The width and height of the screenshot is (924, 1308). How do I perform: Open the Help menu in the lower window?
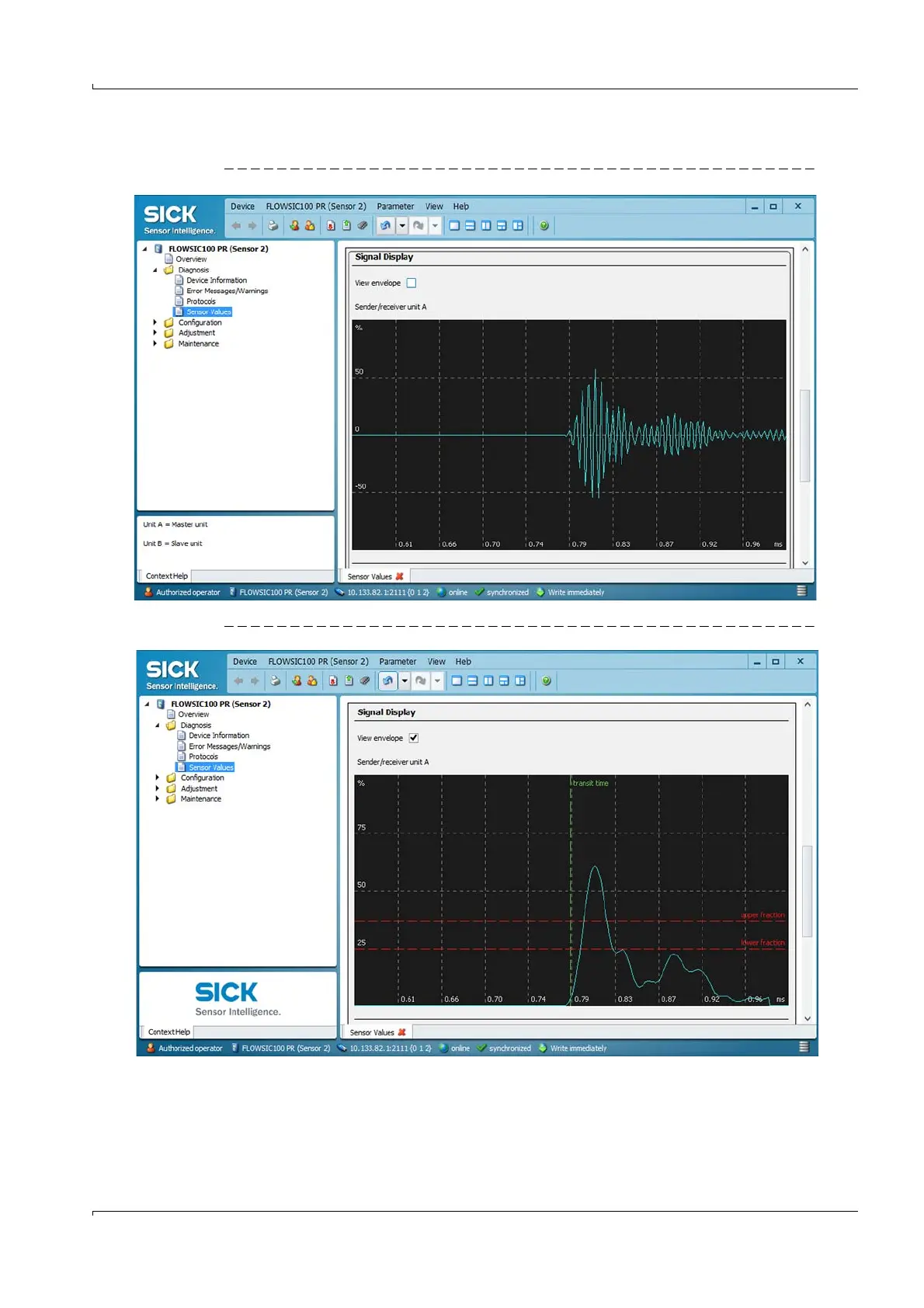tap(464, 662)
